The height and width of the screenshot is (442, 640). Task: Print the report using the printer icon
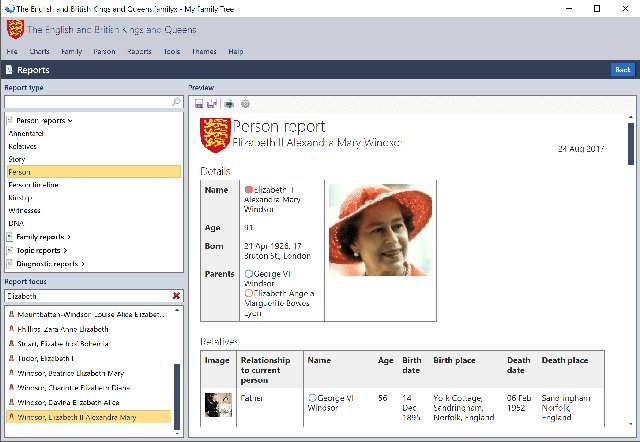pos(229,104)
